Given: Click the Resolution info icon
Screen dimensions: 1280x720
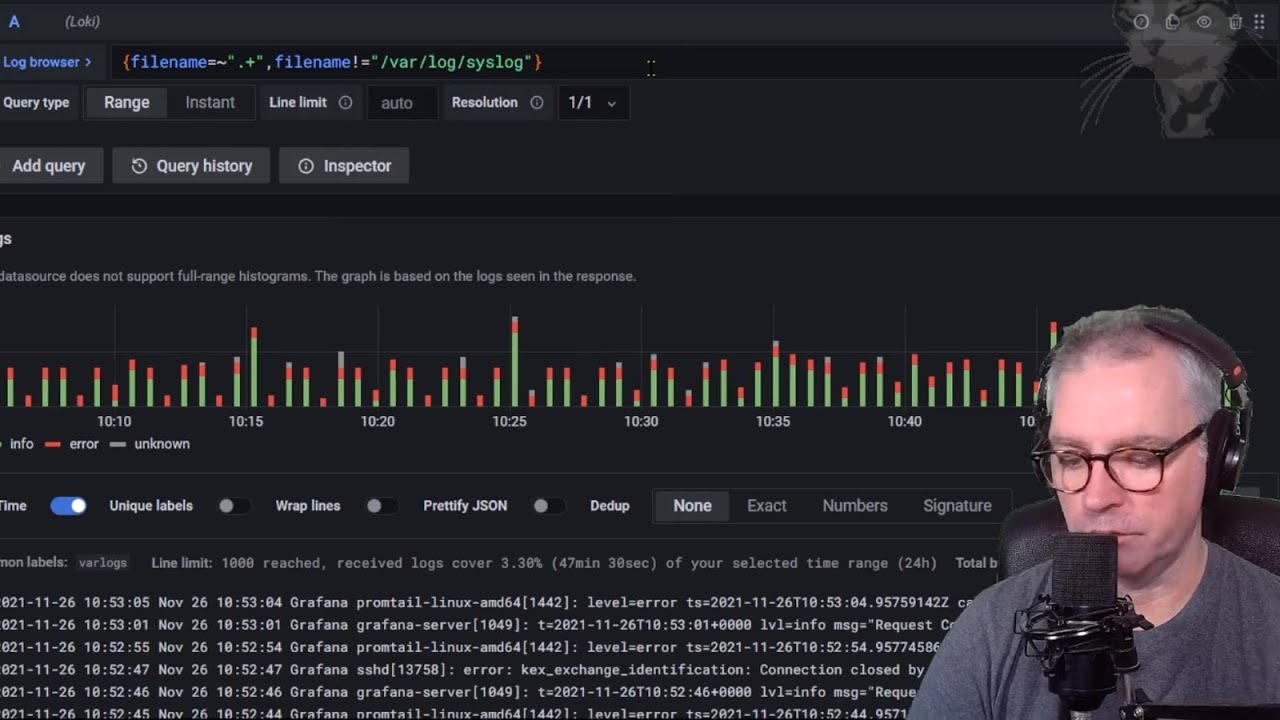Looking at the screenshot, I should pos(536,102).
